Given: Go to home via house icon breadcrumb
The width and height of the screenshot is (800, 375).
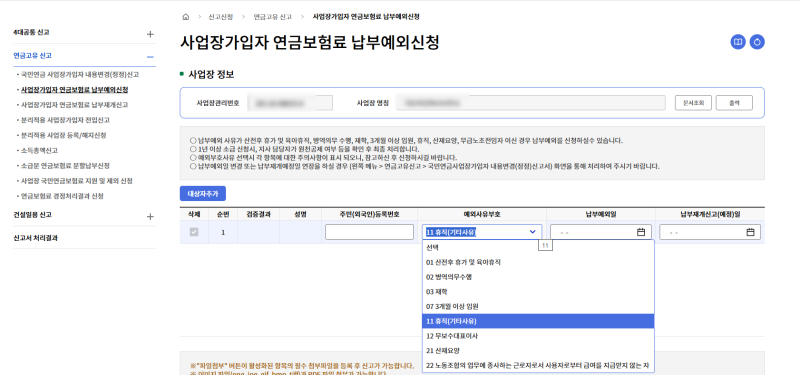Looking at the screenshot, I should point(185,17).
